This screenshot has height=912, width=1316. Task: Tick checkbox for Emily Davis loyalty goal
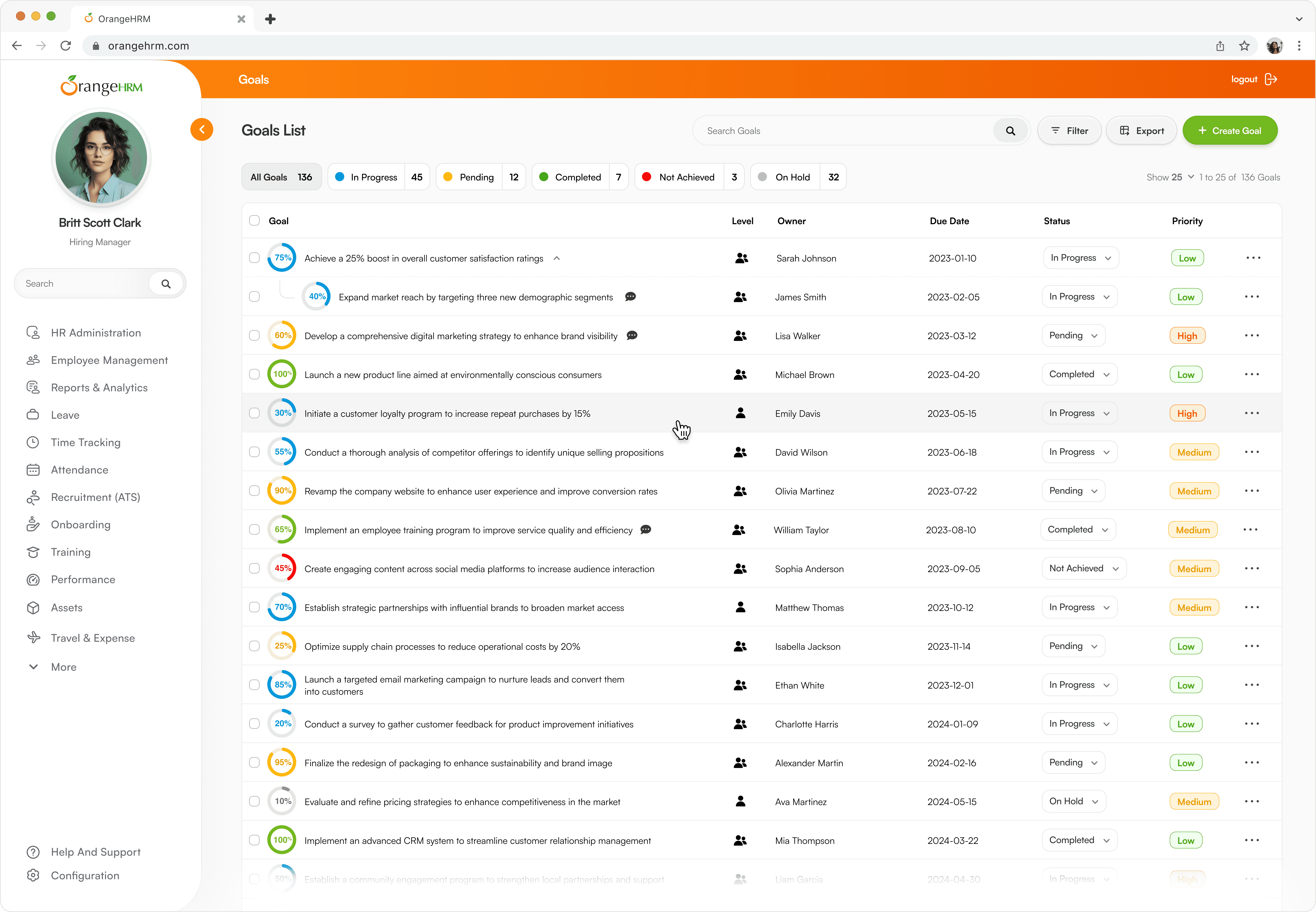pos(254,413)
